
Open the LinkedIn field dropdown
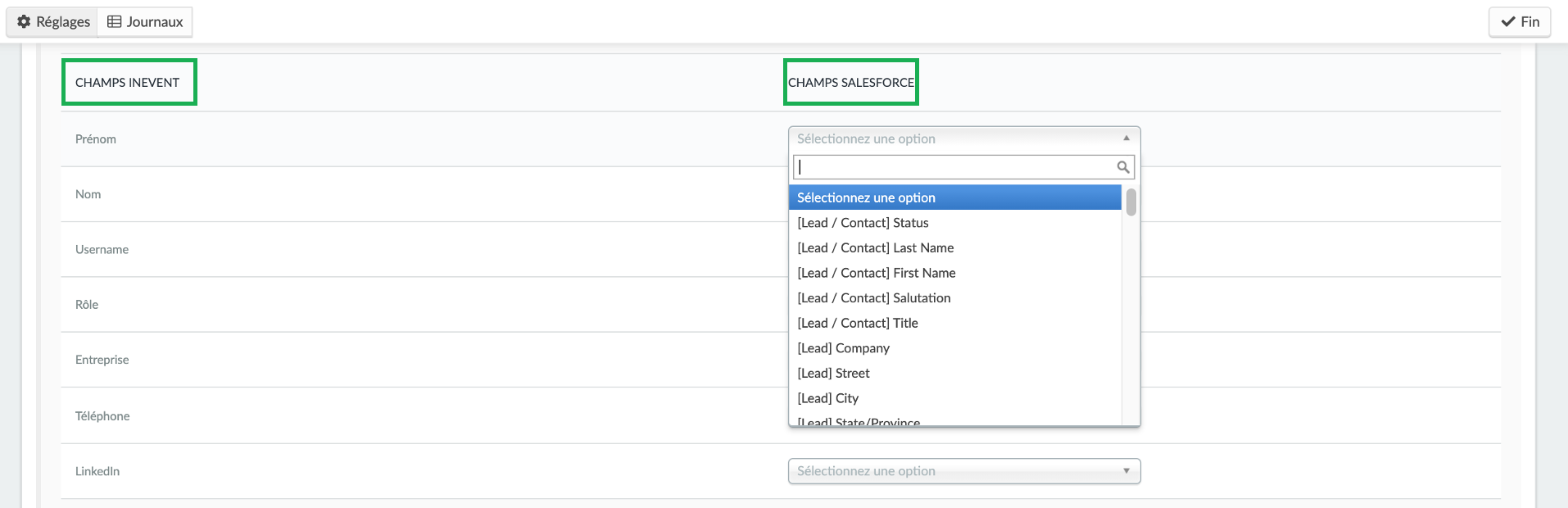pyautogui.click(x=964, y=471)
